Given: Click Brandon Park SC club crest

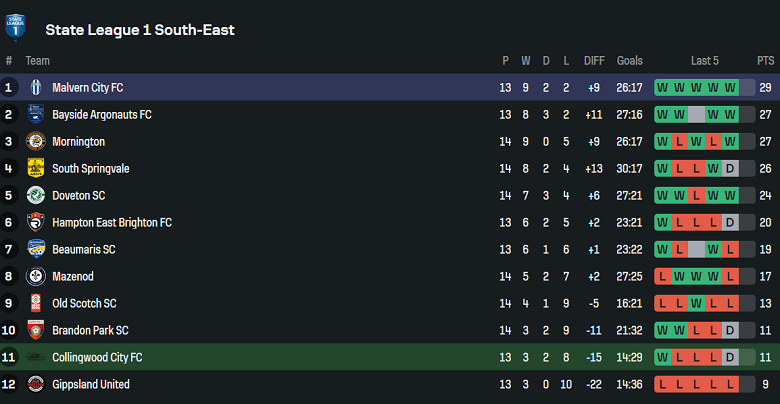Looking at the screenshot, I should click(x=36, y=331).
